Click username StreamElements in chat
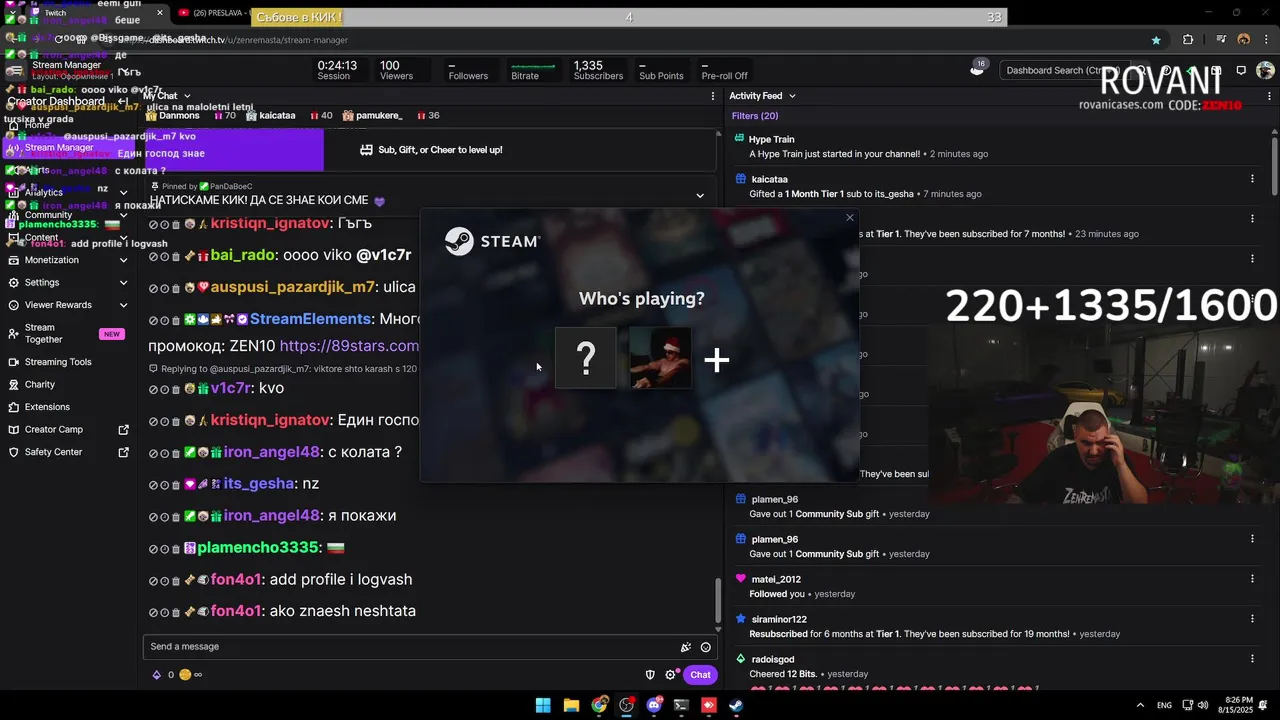Screen dimensions: 1280x720 tap(311, 319)
